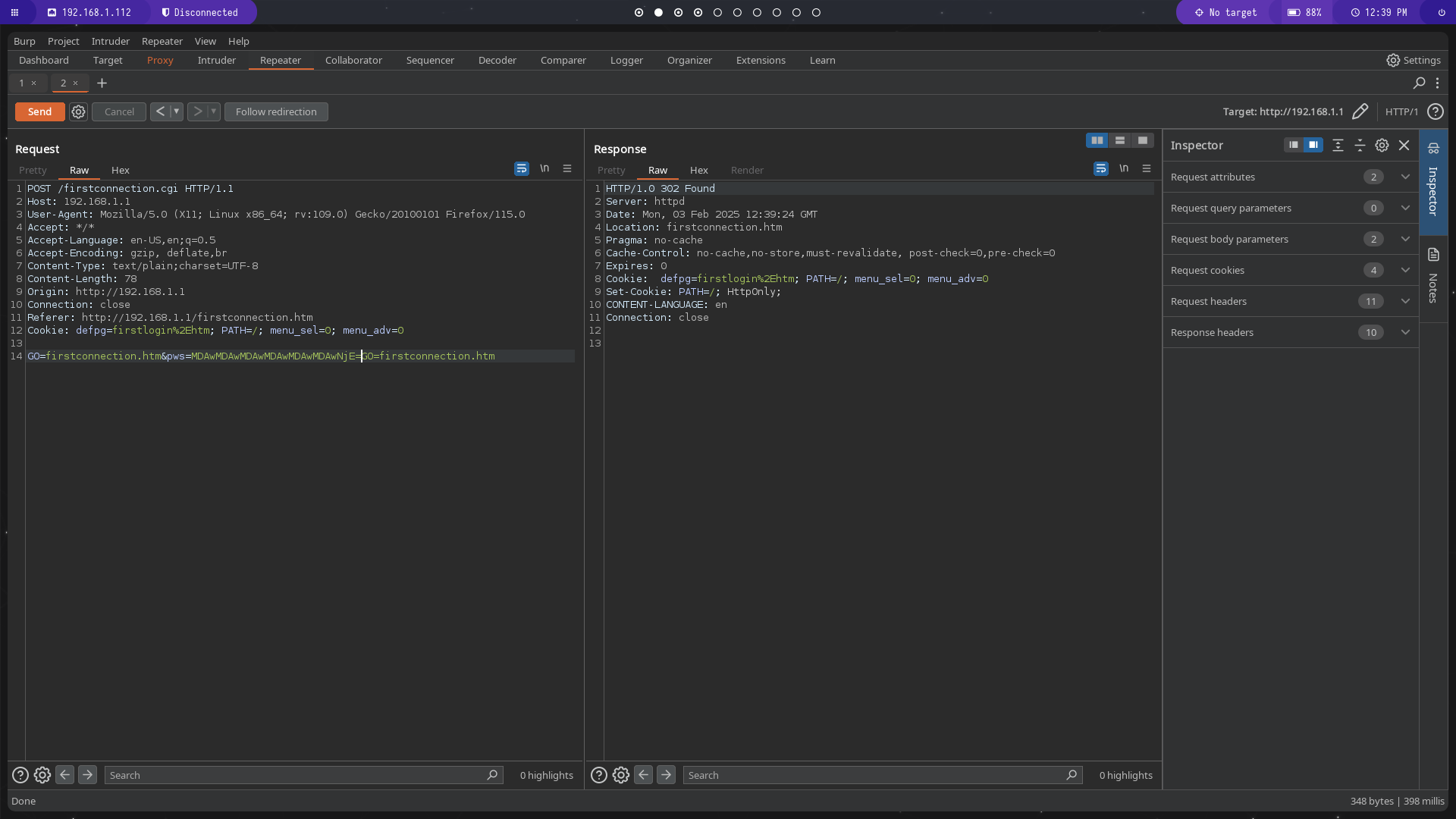Viewport: 1456px width, 819px height.
Task: Select top-bottom request/response layout
Action: point(1120,140)
